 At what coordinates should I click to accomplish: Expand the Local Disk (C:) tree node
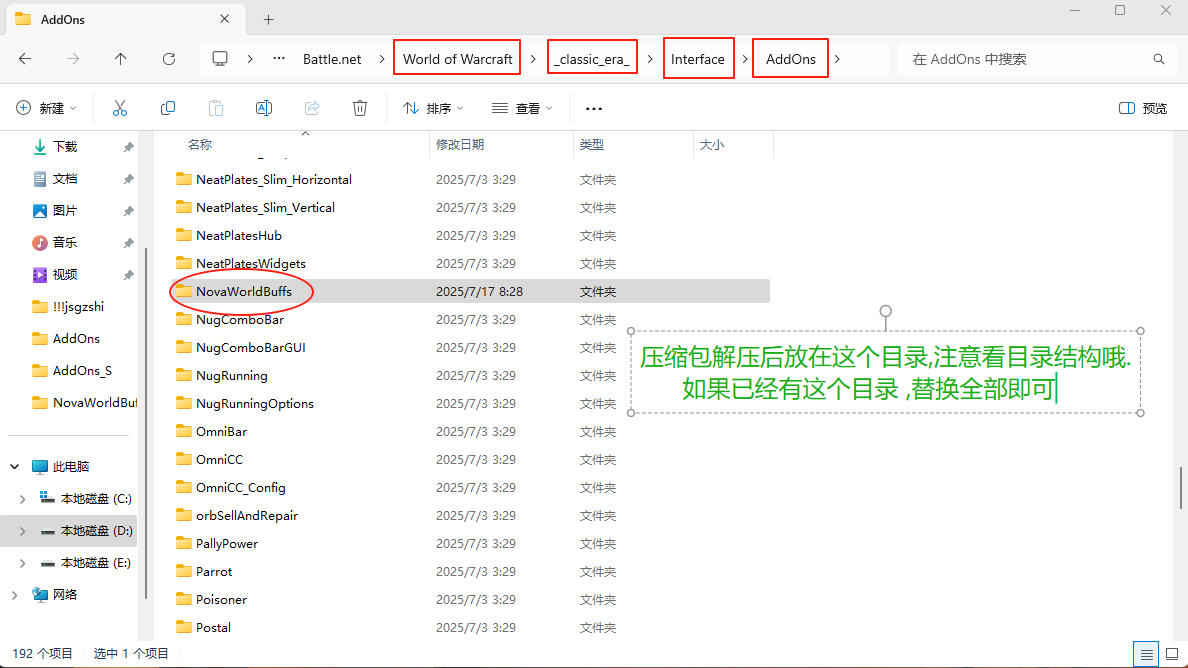click(x=23, y=498)
